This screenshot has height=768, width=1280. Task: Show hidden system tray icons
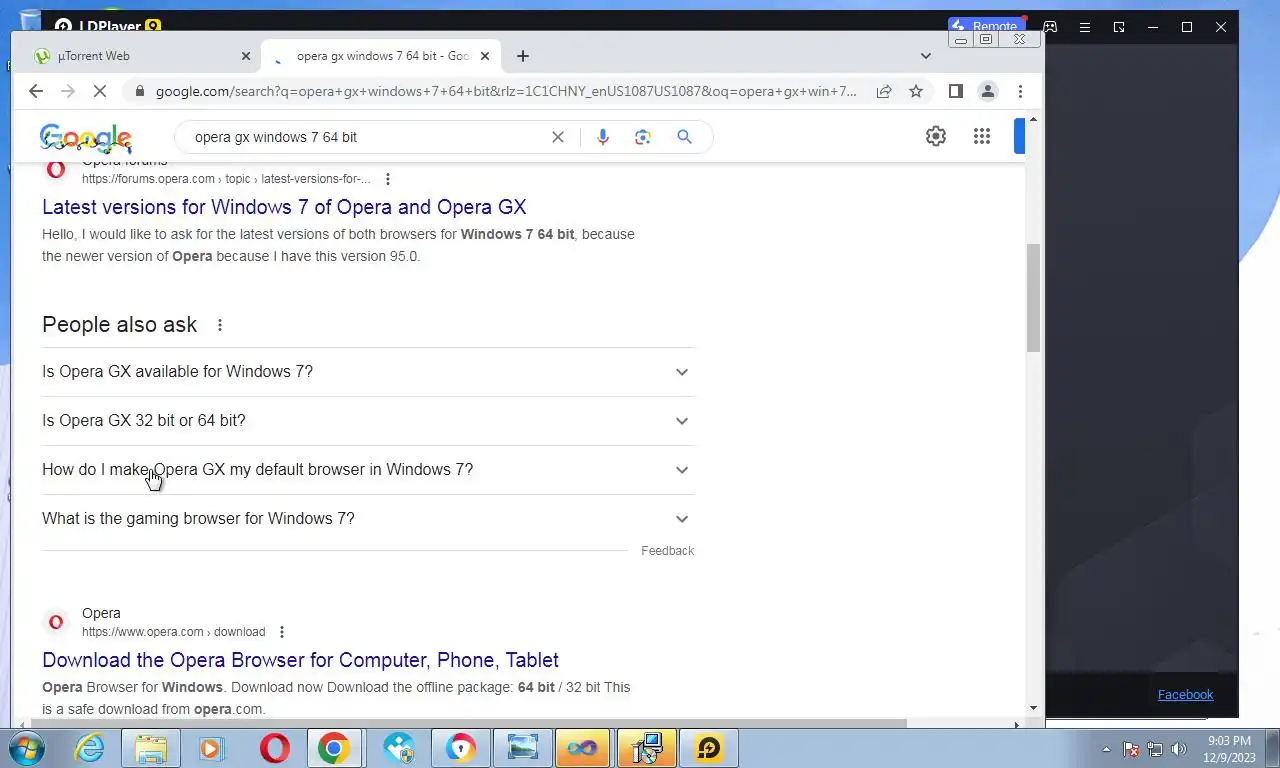click(1106, 749)
